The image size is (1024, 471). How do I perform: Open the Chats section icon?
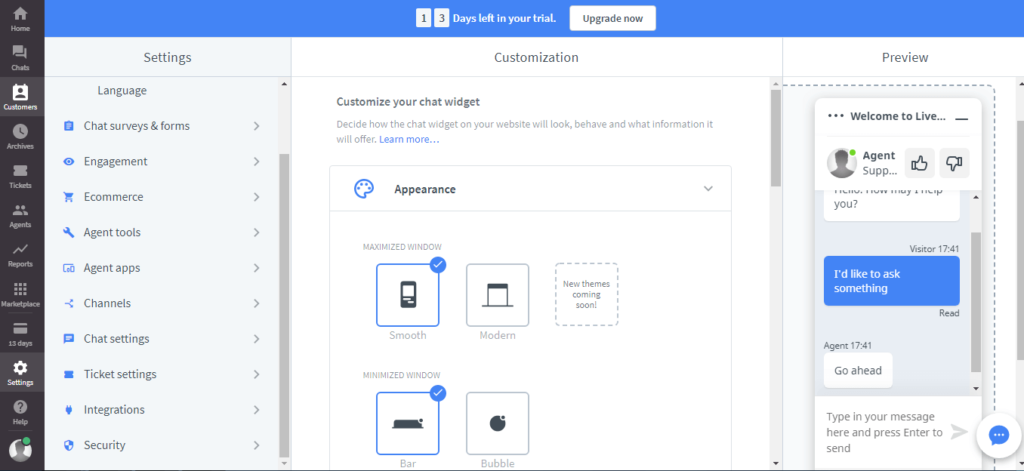pos(20,52)
